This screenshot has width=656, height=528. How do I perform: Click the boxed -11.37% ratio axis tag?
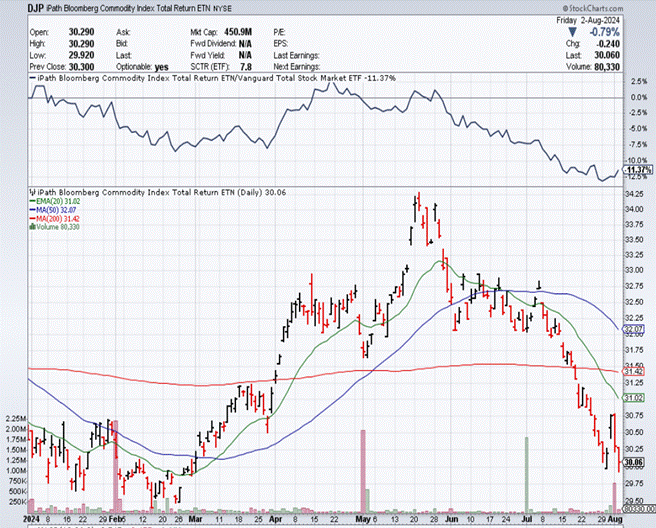[x=638, y=170]
